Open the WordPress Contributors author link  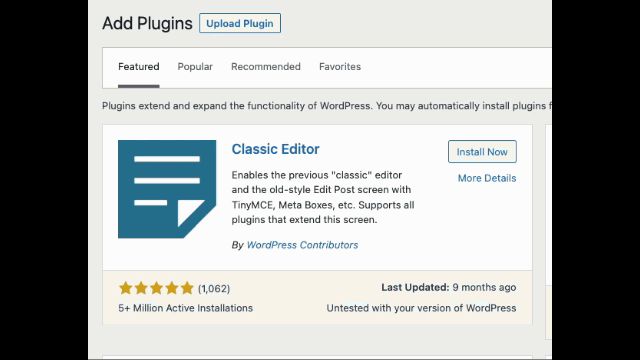(x=302, y=245)
